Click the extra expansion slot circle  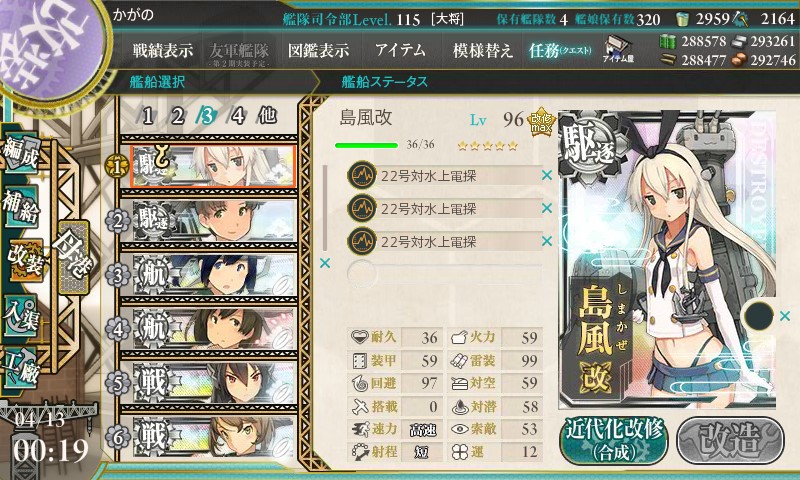(x=759, y=316)
